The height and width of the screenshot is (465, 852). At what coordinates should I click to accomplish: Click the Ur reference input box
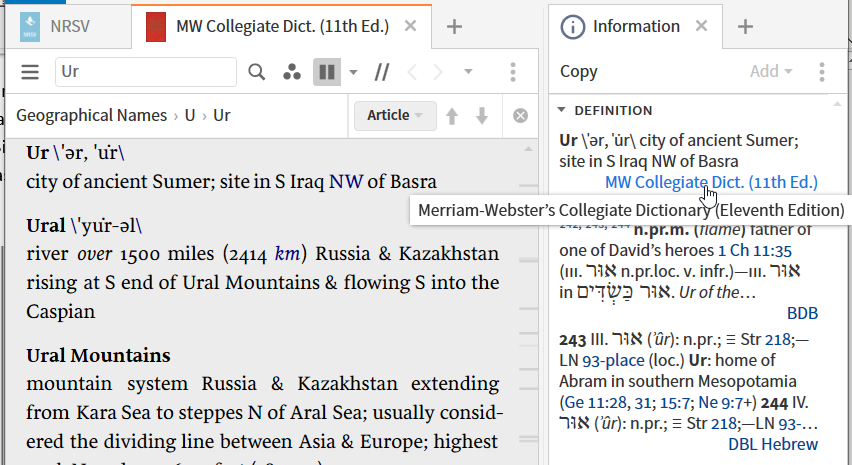click(x=146, y=72)
